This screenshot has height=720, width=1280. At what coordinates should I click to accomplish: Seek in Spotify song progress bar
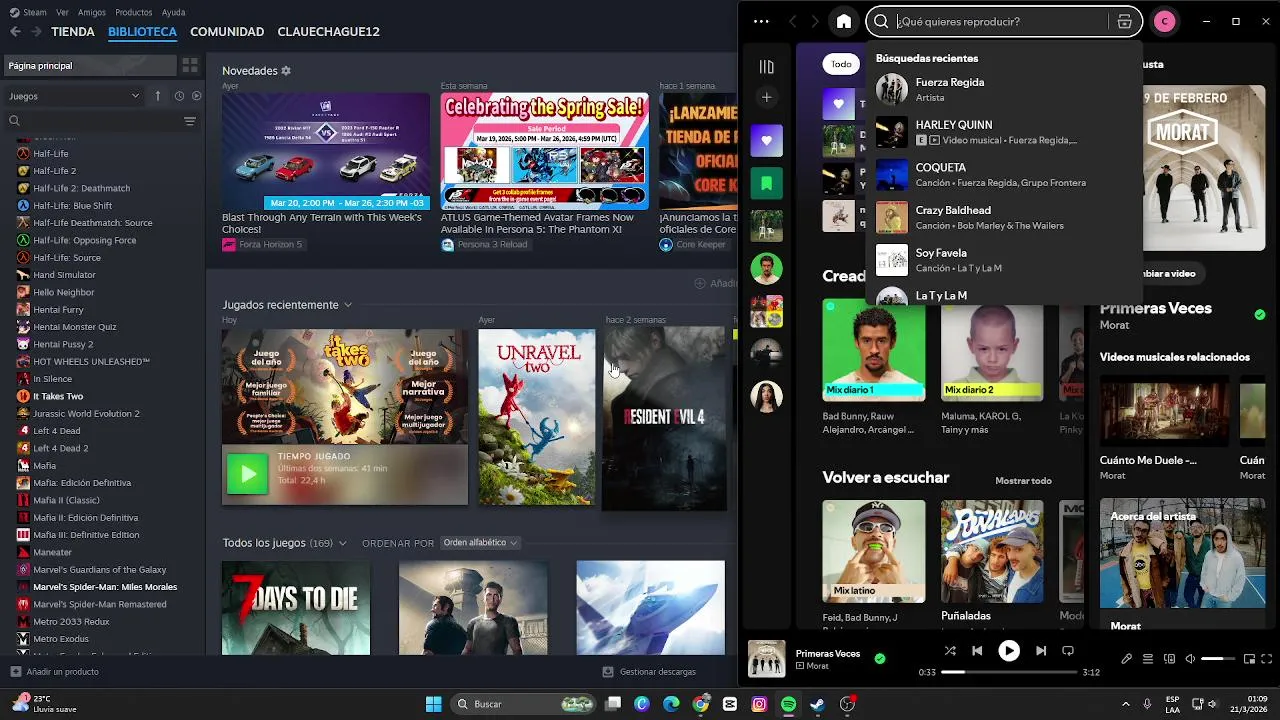(1009, 672)
